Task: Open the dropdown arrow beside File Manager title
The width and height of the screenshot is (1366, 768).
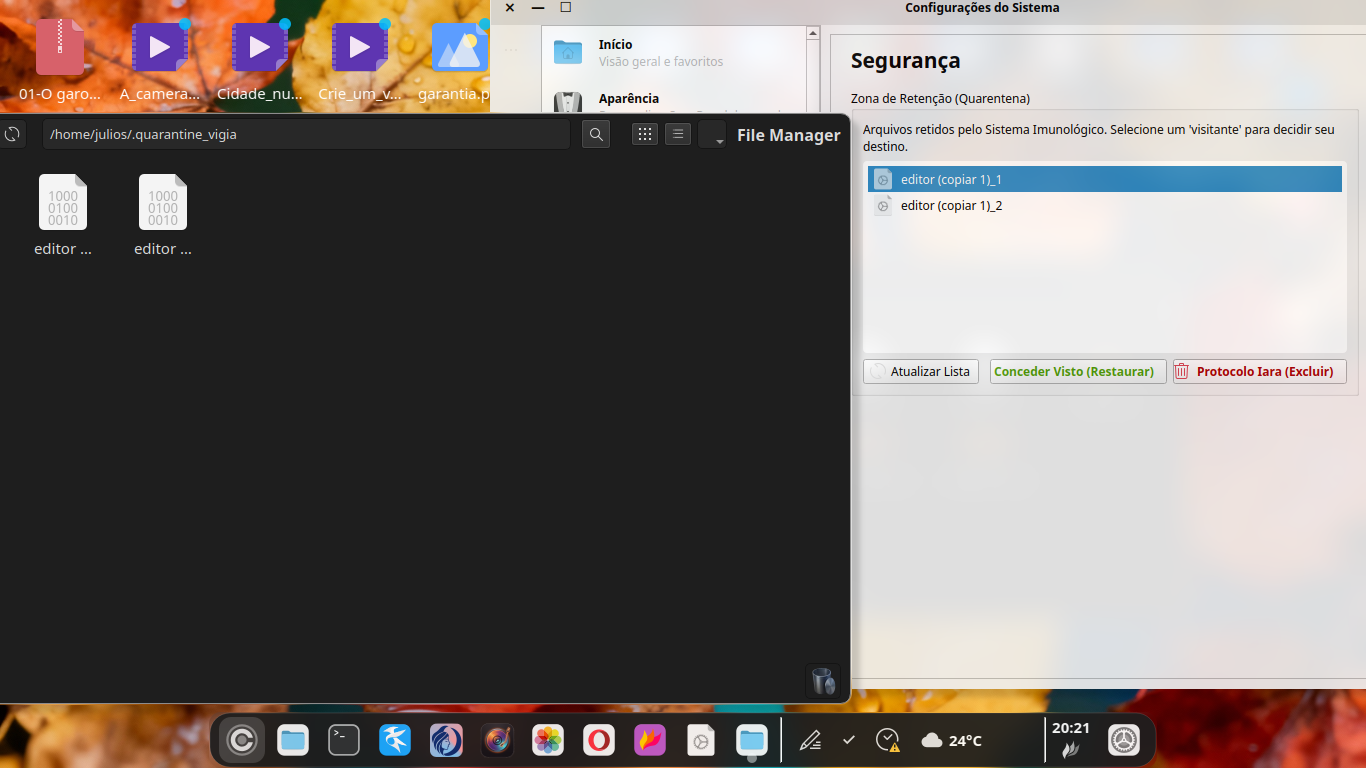Action: (713, 135)
